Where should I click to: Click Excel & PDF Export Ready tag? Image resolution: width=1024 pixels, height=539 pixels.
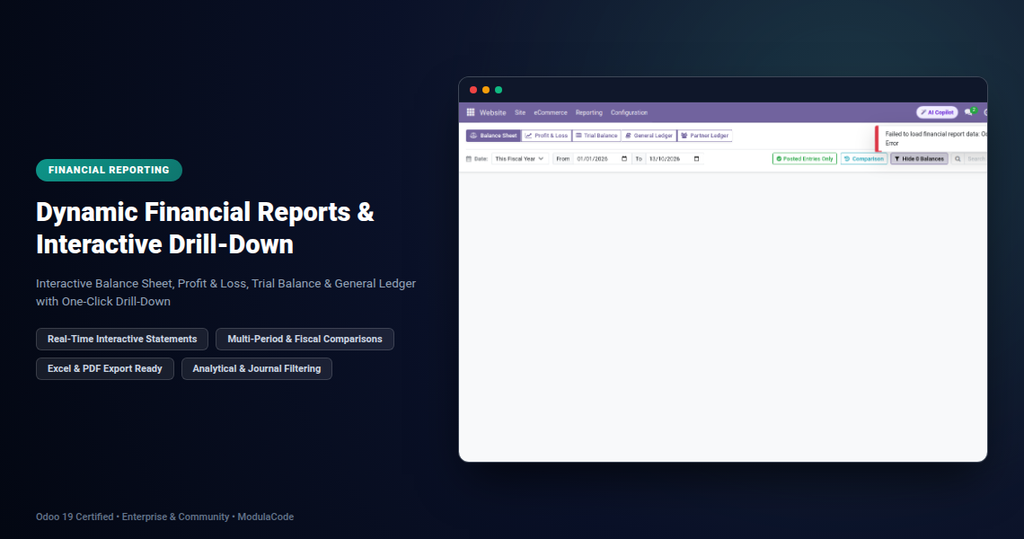pyautogui.click(x=104, y=368)
